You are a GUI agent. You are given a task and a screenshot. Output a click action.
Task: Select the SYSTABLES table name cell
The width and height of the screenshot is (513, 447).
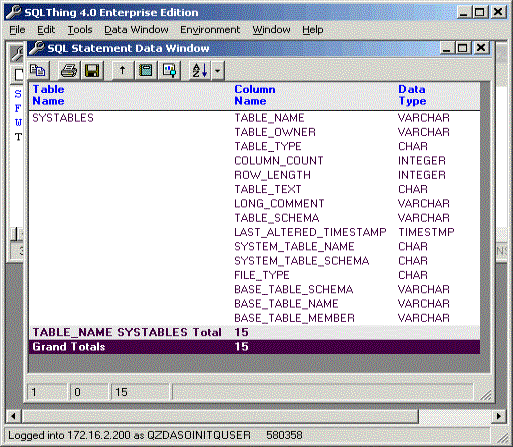(63, 118)
